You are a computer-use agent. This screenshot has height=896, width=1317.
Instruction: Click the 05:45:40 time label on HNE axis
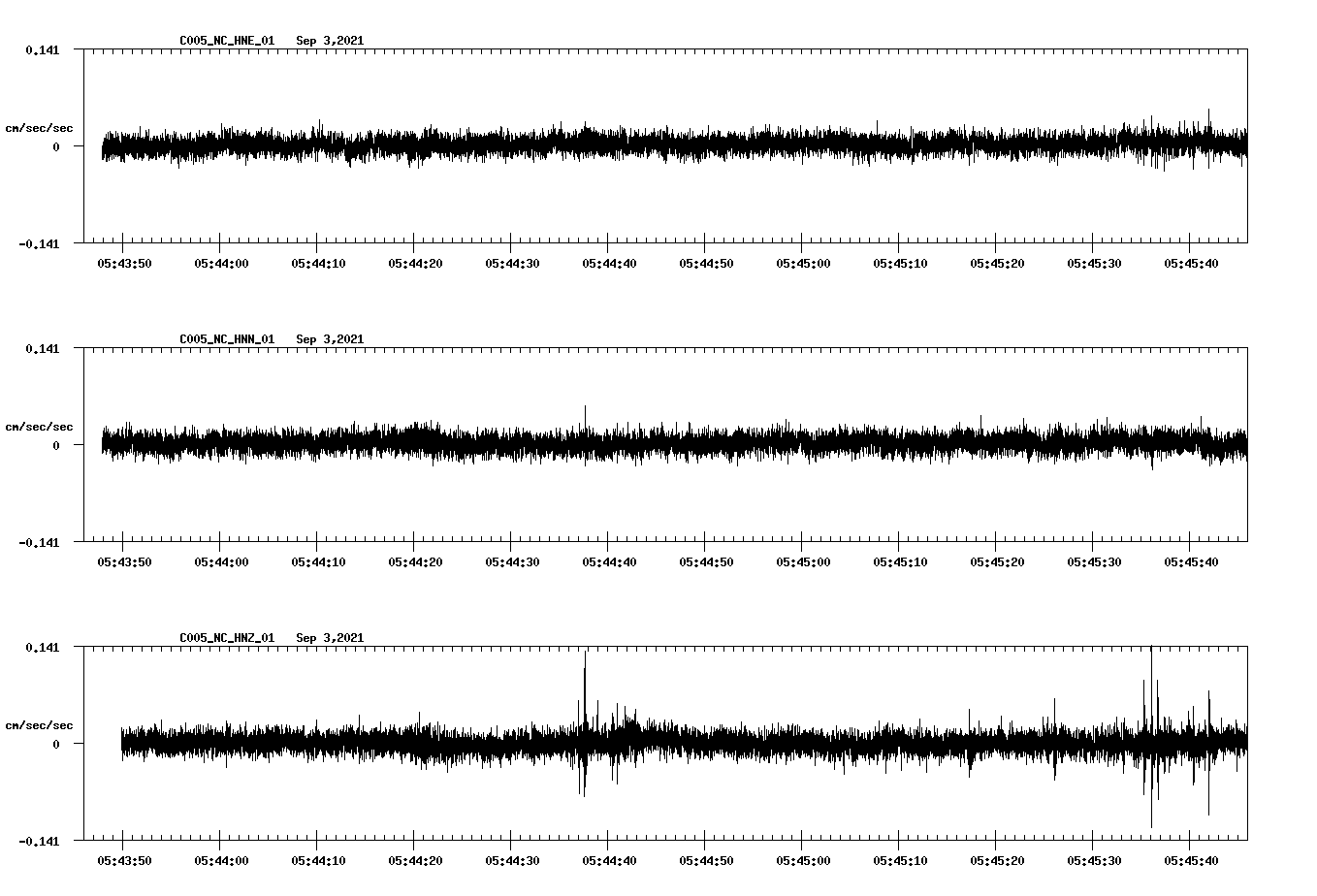tap(1191, 264)
